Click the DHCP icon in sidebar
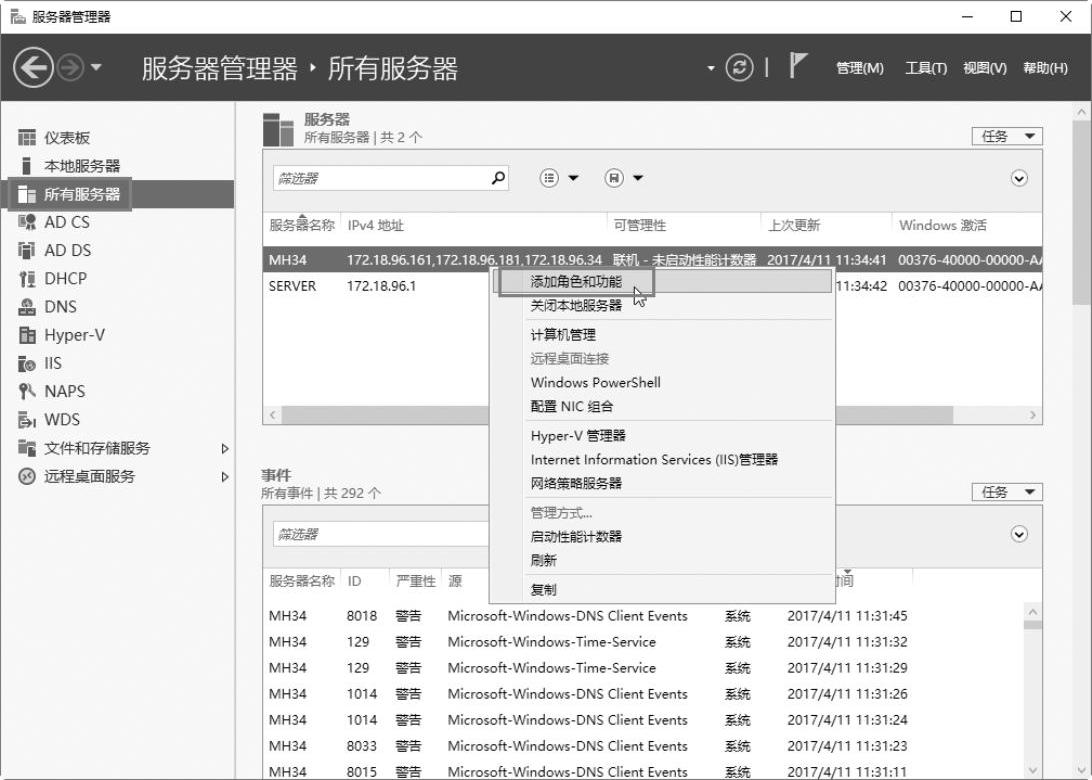This screenshot has height=780, width=1092. [27, 279]
